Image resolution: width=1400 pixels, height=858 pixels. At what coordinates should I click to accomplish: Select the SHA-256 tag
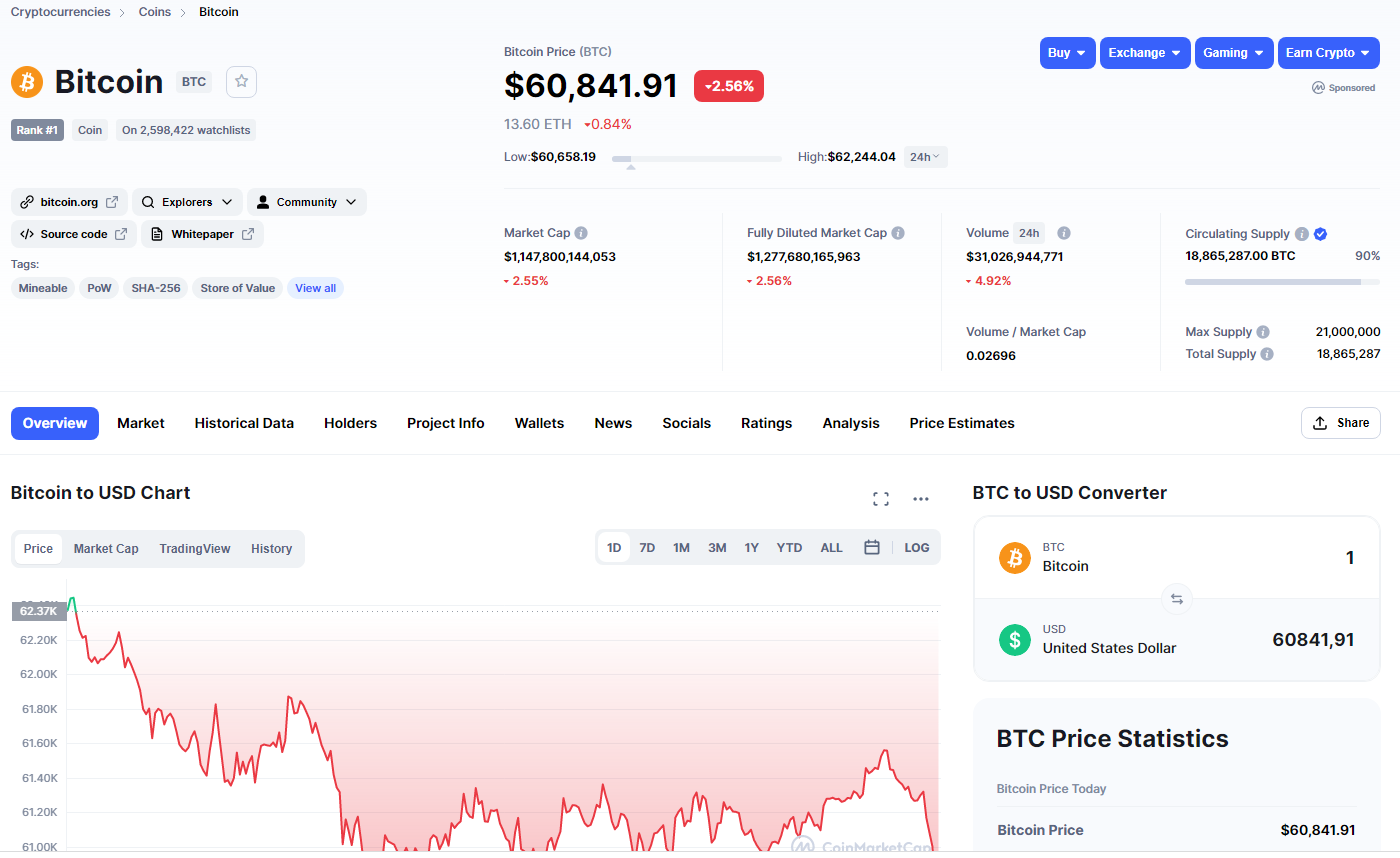[156, 288]
